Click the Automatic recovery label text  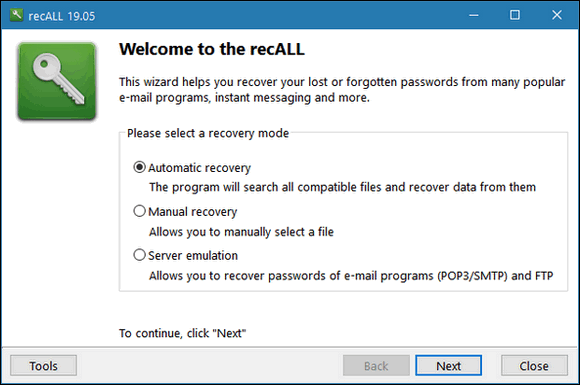pos(199,168)
